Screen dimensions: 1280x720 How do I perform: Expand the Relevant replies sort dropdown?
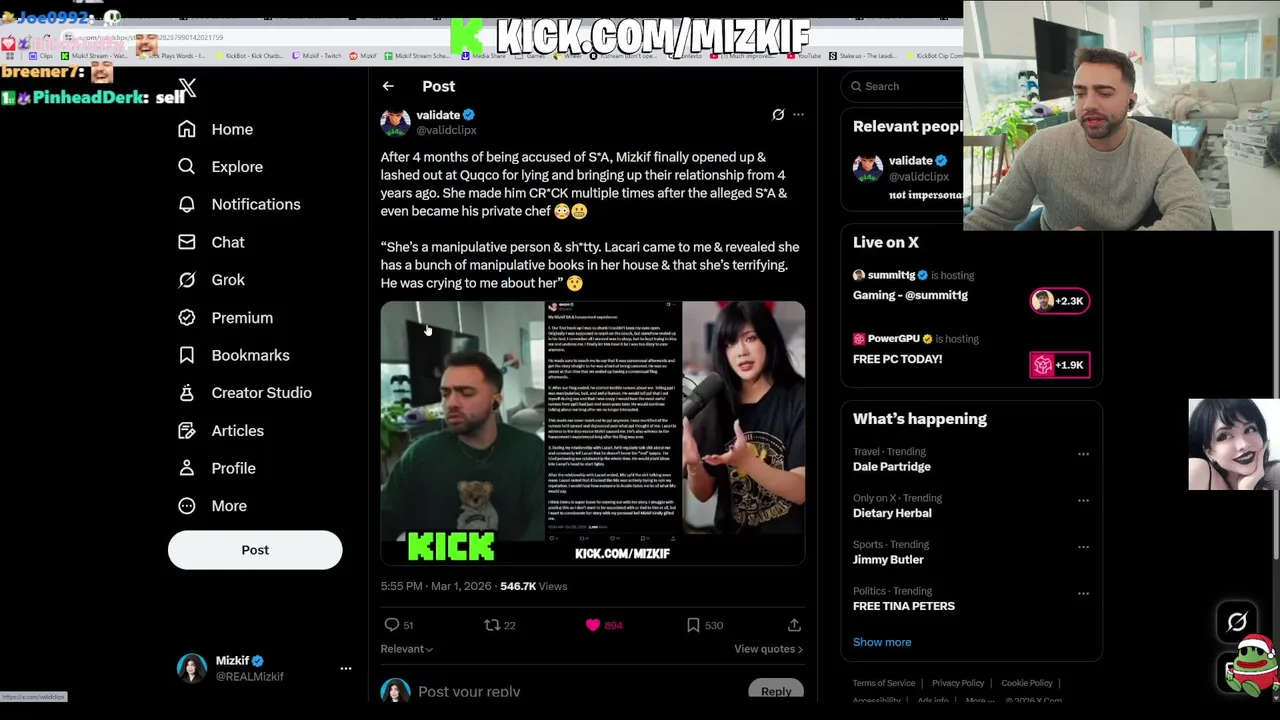click(x=406, y=649)
